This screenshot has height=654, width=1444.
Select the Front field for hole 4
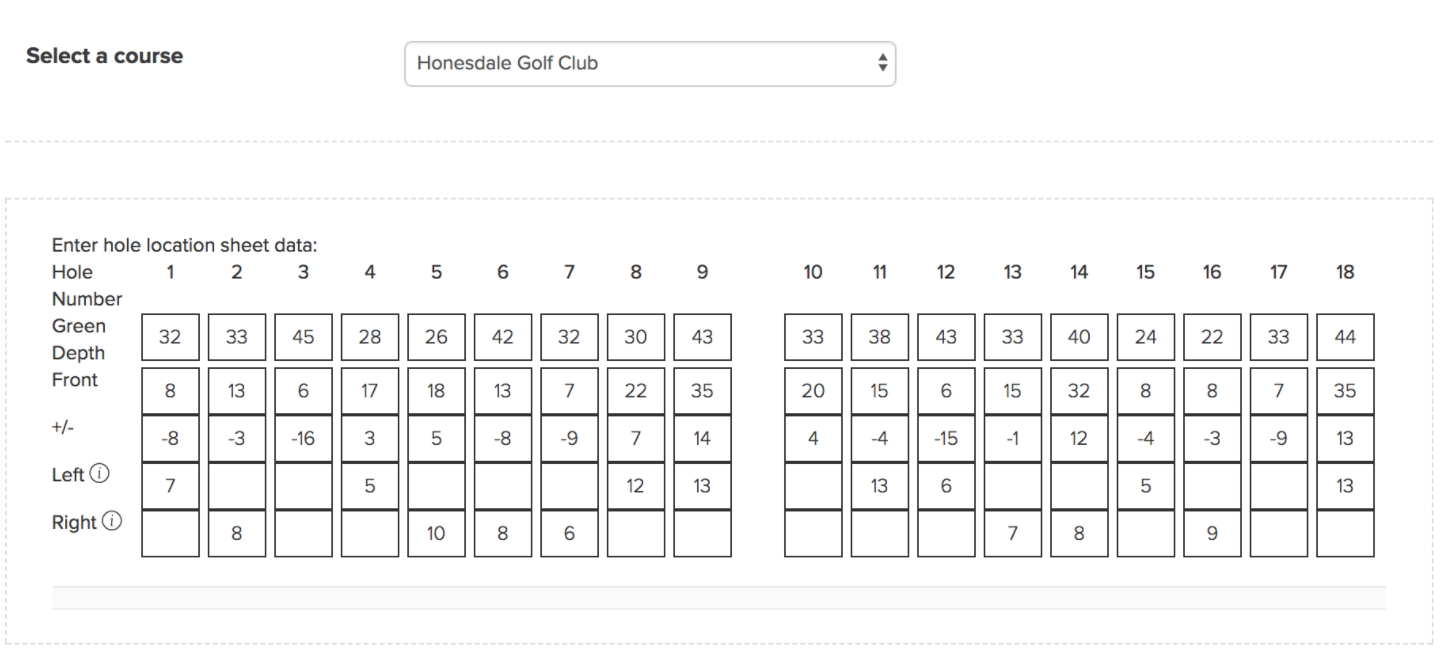(370, 391)
